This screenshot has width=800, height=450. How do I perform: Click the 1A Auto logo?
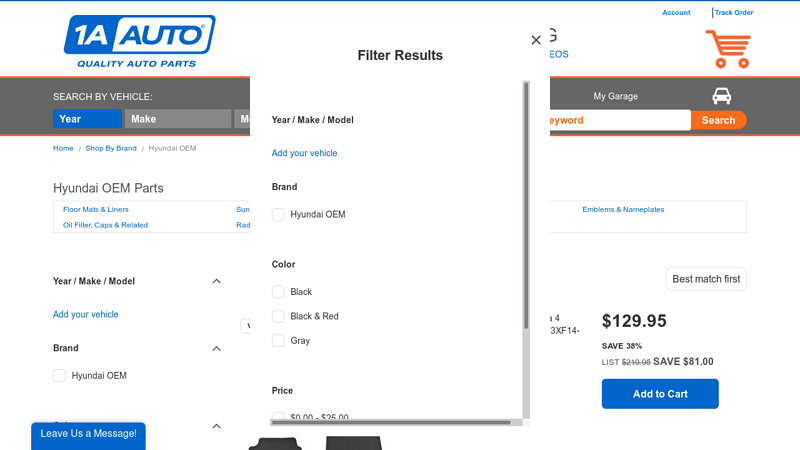[139, 41]
